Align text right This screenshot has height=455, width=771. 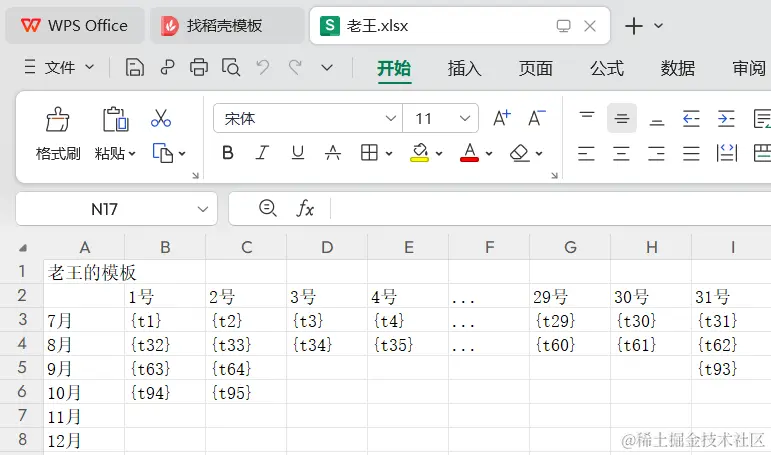coord(656,153)
